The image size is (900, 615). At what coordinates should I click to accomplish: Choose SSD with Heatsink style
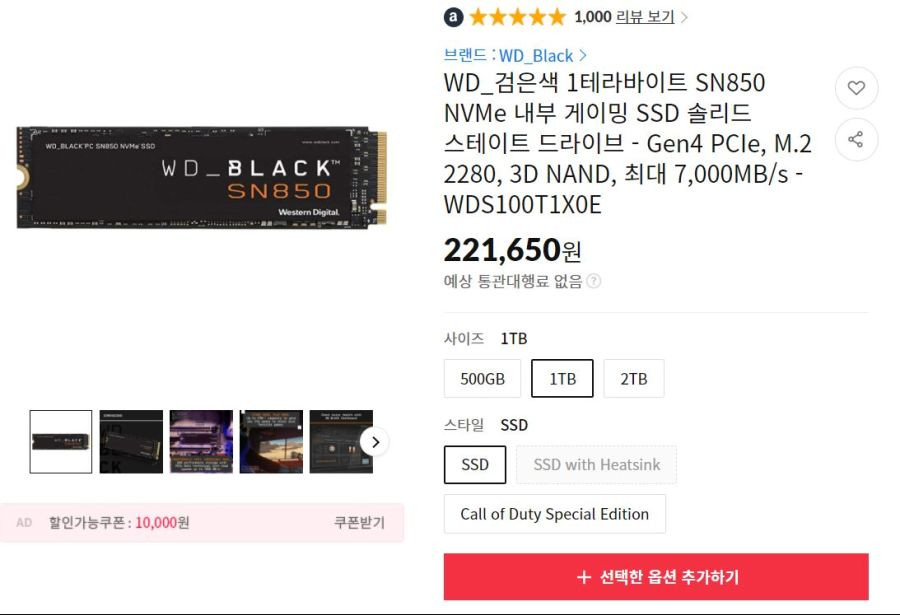point(596,465)
